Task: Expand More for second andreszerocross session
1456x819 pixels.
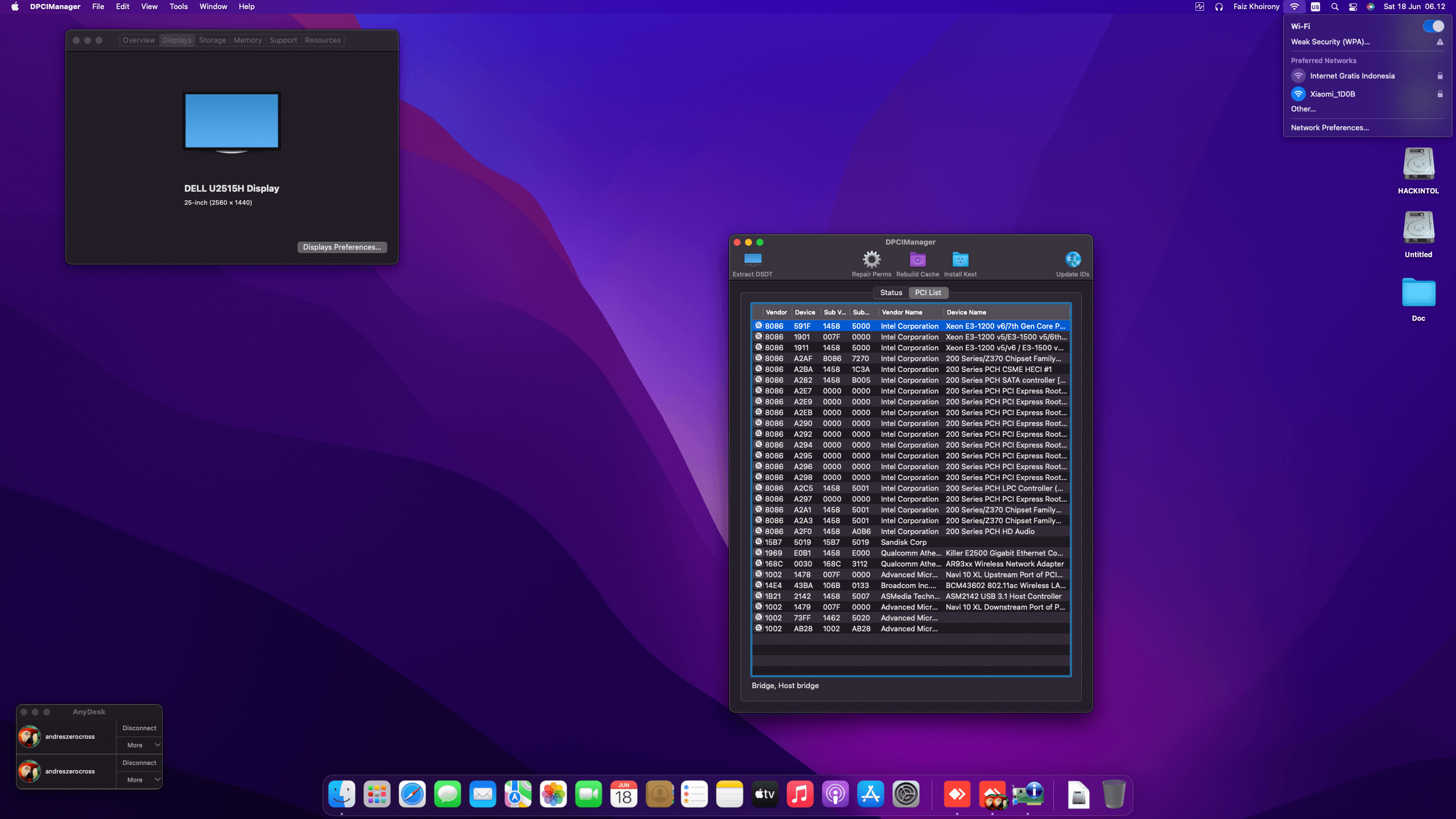Action: [139, 780]
